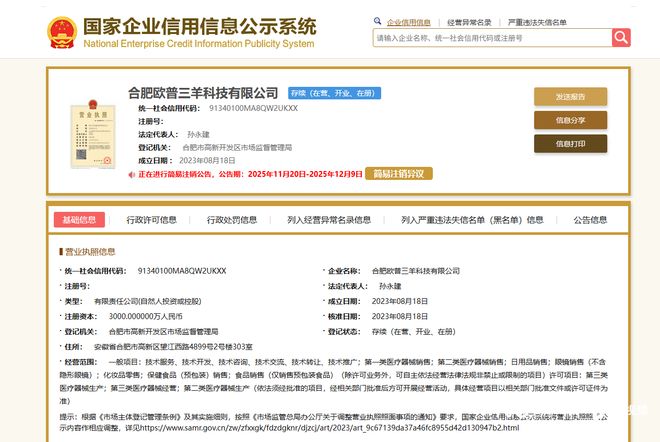660x442 pixels.
Task: Click the 存续(在营、开业、在册) status badge
Action: (334, 93)
